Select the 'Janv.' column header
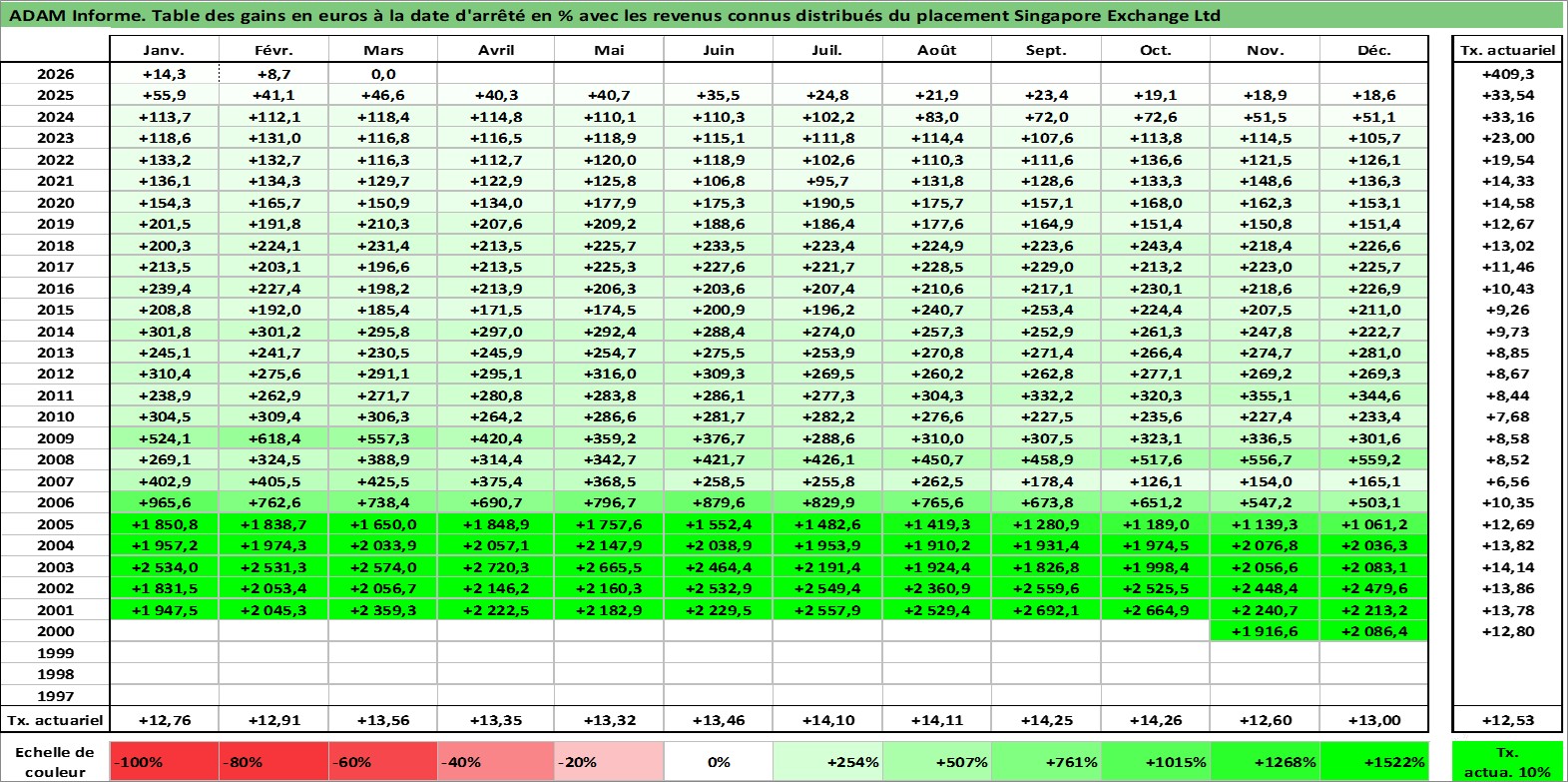 click(164, 50)
